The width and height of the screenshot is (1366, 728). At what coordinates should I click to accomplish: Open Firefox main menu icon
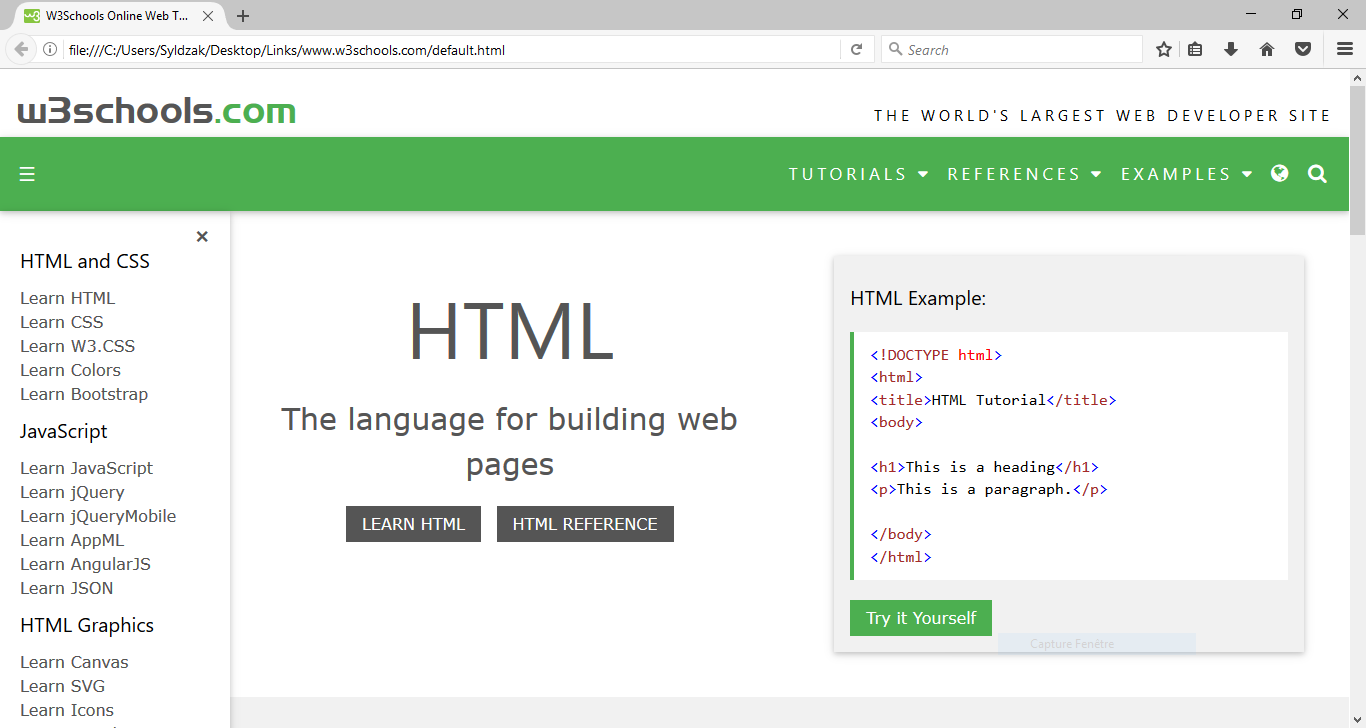1345,49
